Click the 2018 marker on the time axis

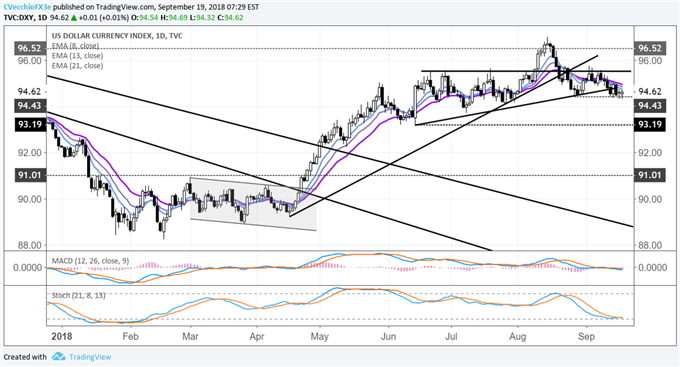(62, 337)
